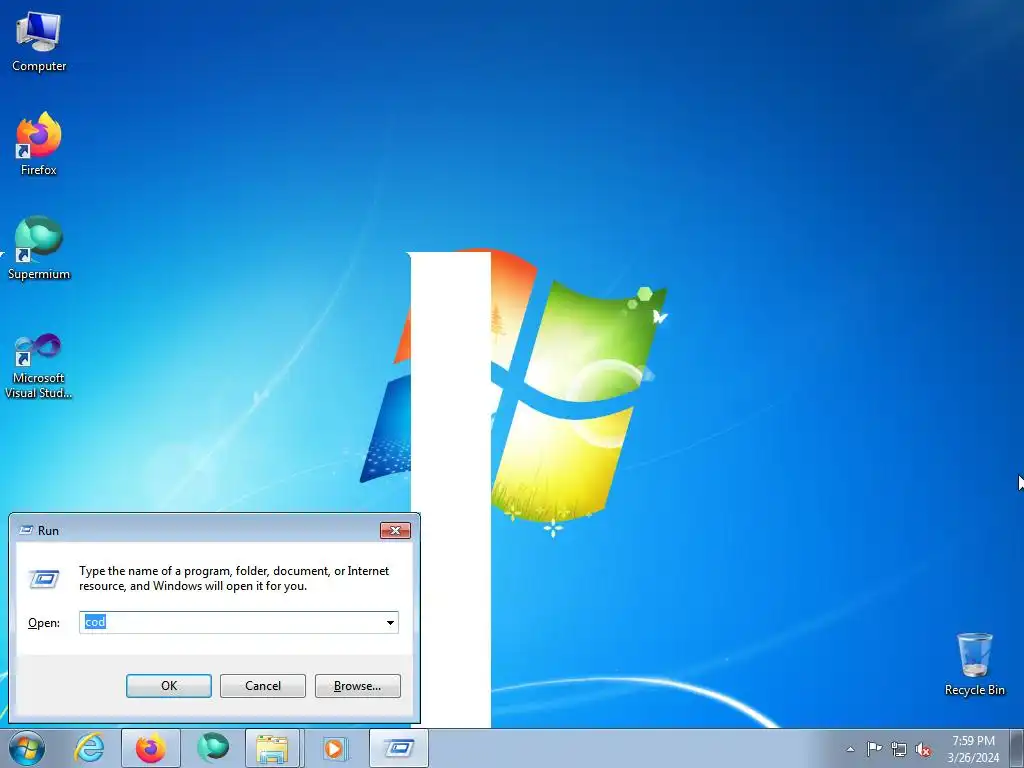Click the Run dialog title bar icon
This screenshot has height=768, width=1024.
pos(26,530)
